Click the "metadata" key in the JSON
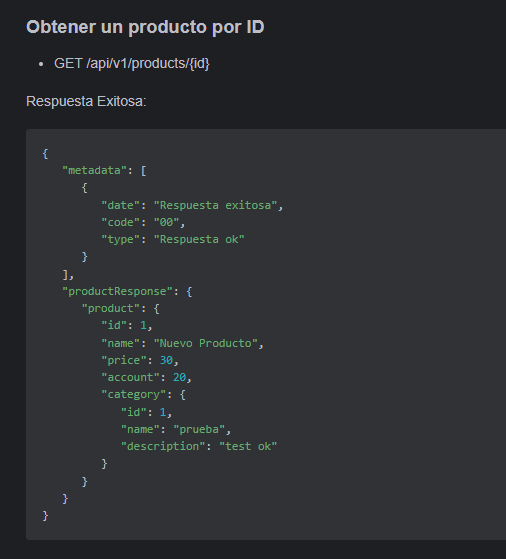Screen dimensions: 506x559 [94, 170]
